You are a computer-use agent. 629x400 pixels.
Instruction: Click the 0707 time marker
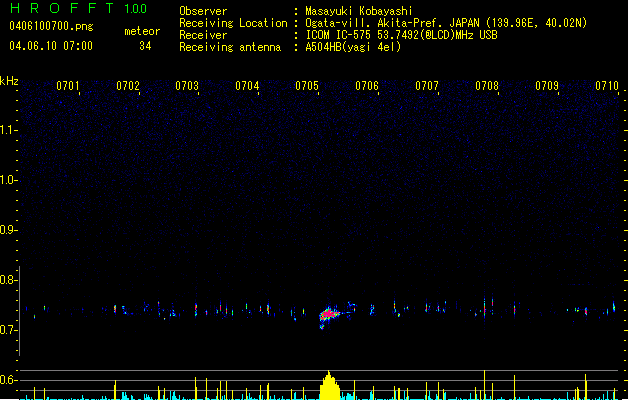(427, 86)
